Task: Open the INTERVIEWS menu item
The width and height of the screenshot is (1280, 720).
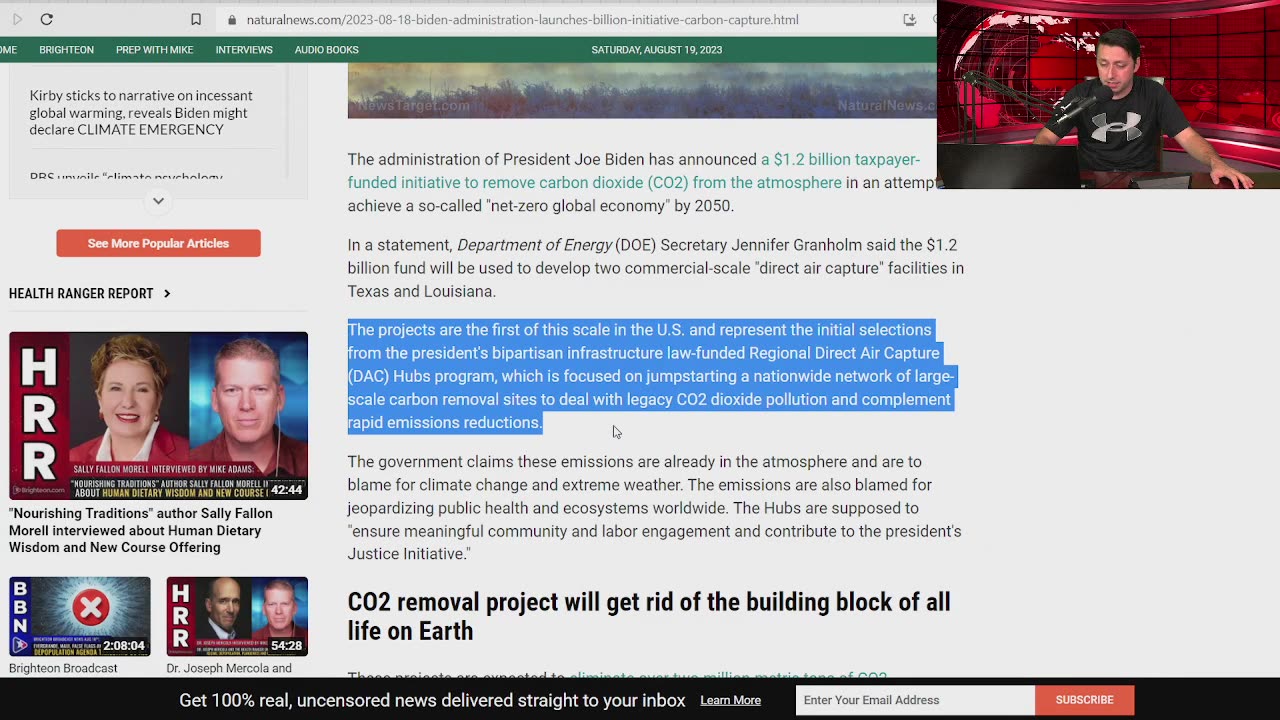Action: tap(244, 50)
